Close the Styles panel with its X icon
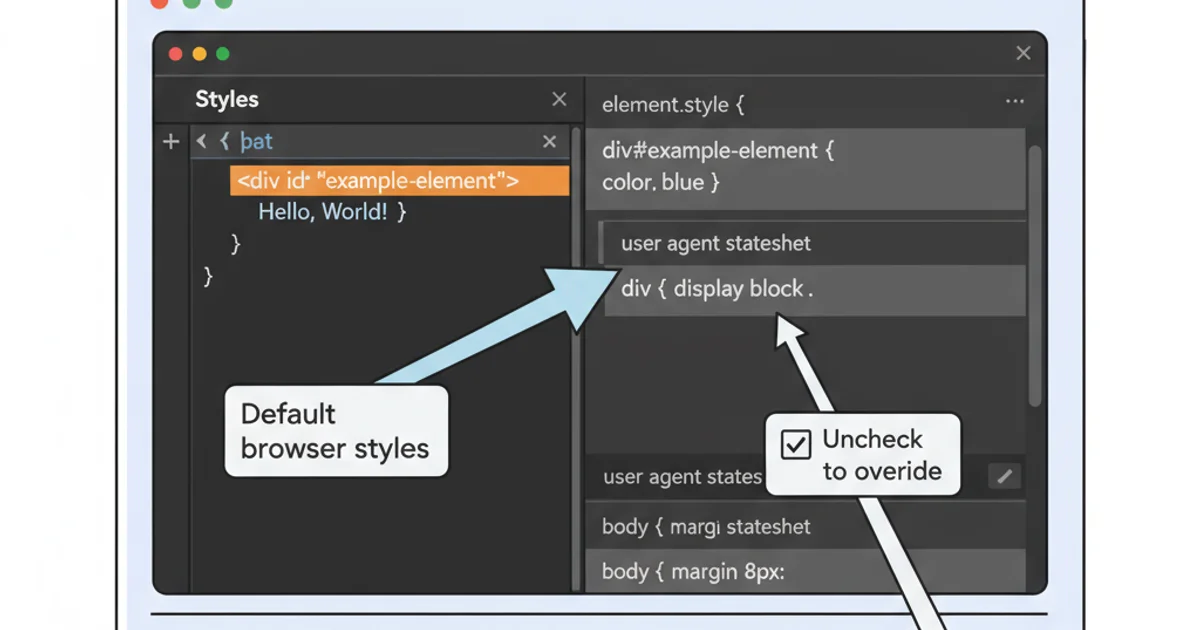Screen dimensions: 1200x630 [x=559, y=99]
